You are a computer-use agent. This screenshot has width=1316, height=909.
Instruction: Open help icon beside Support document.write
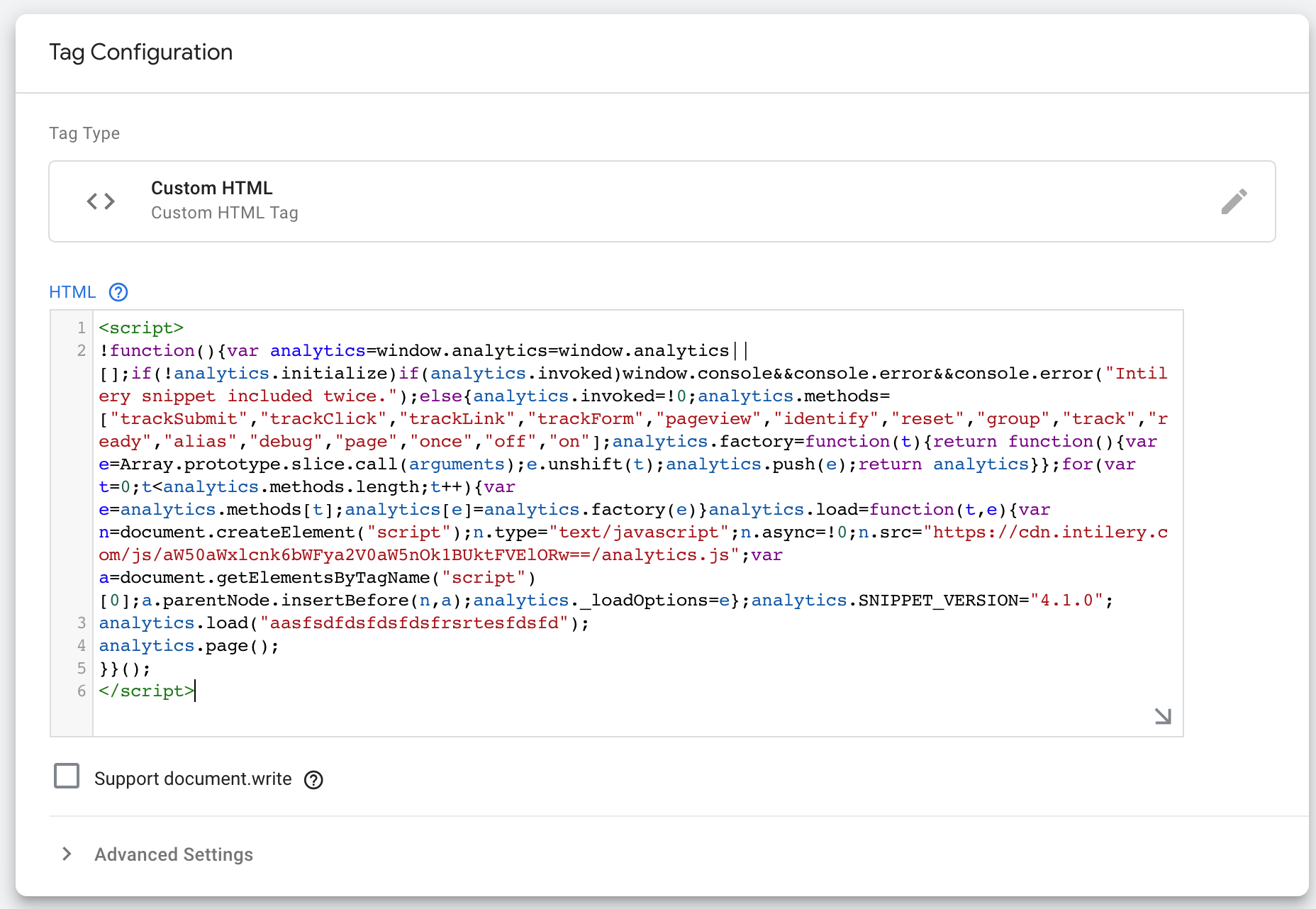click(313, 780)
